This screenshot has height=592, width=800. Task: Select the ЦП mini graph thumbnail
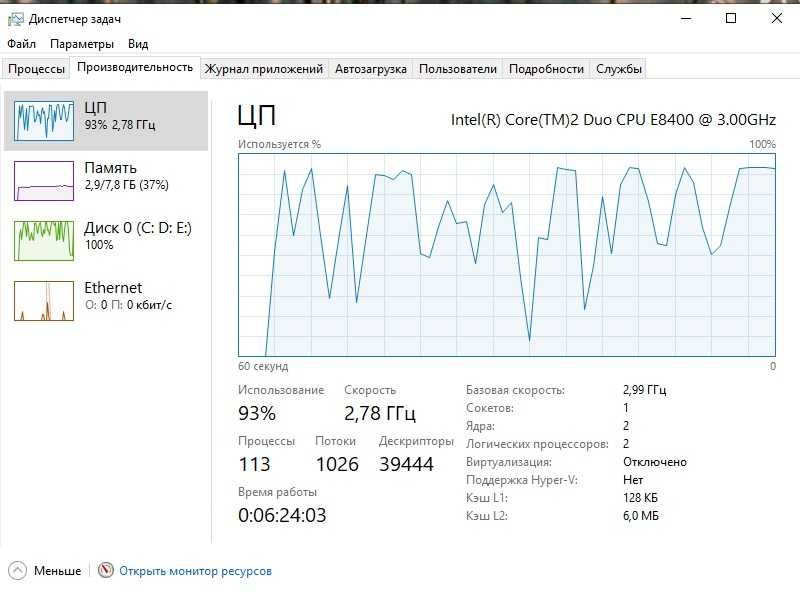44,121
